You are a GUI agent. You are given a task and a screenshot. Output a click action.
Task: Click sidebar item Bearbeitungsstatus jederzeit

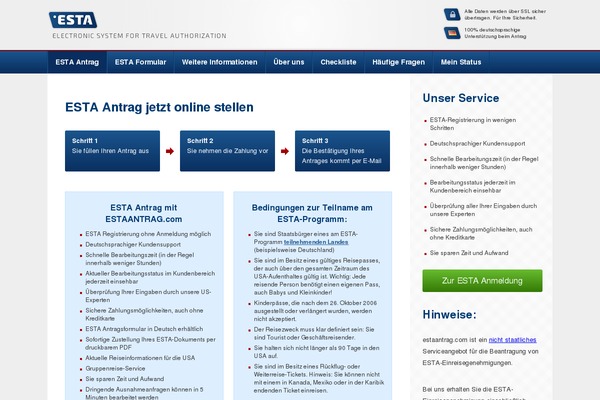[x=472, y=186]
